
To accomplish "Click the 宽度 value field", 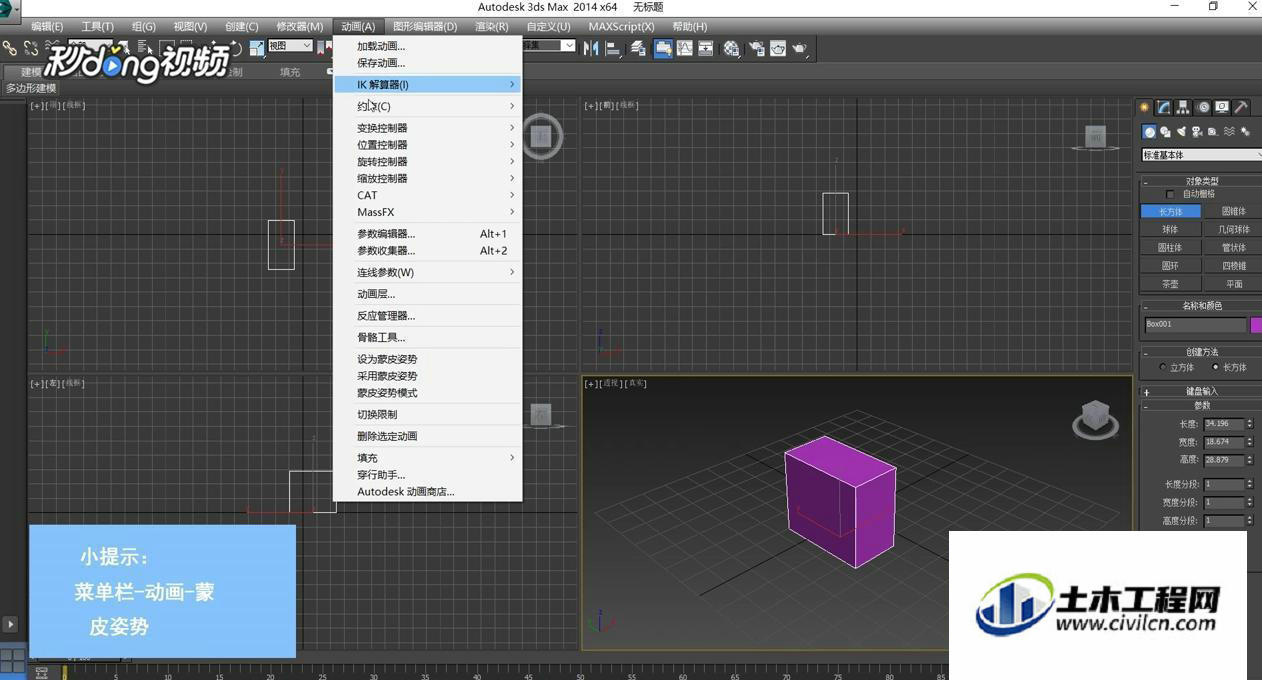I will (x=1224, y=442).
